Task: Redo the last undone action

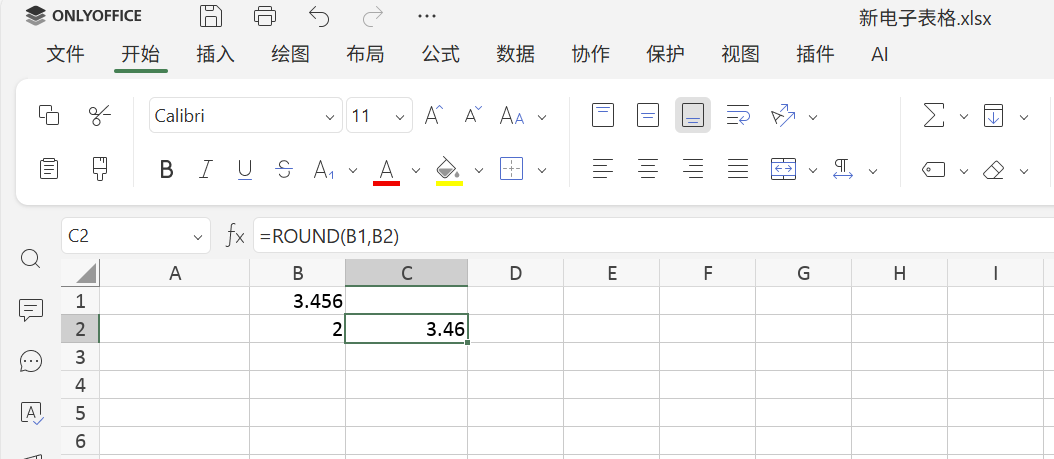Action: [373, 16]
